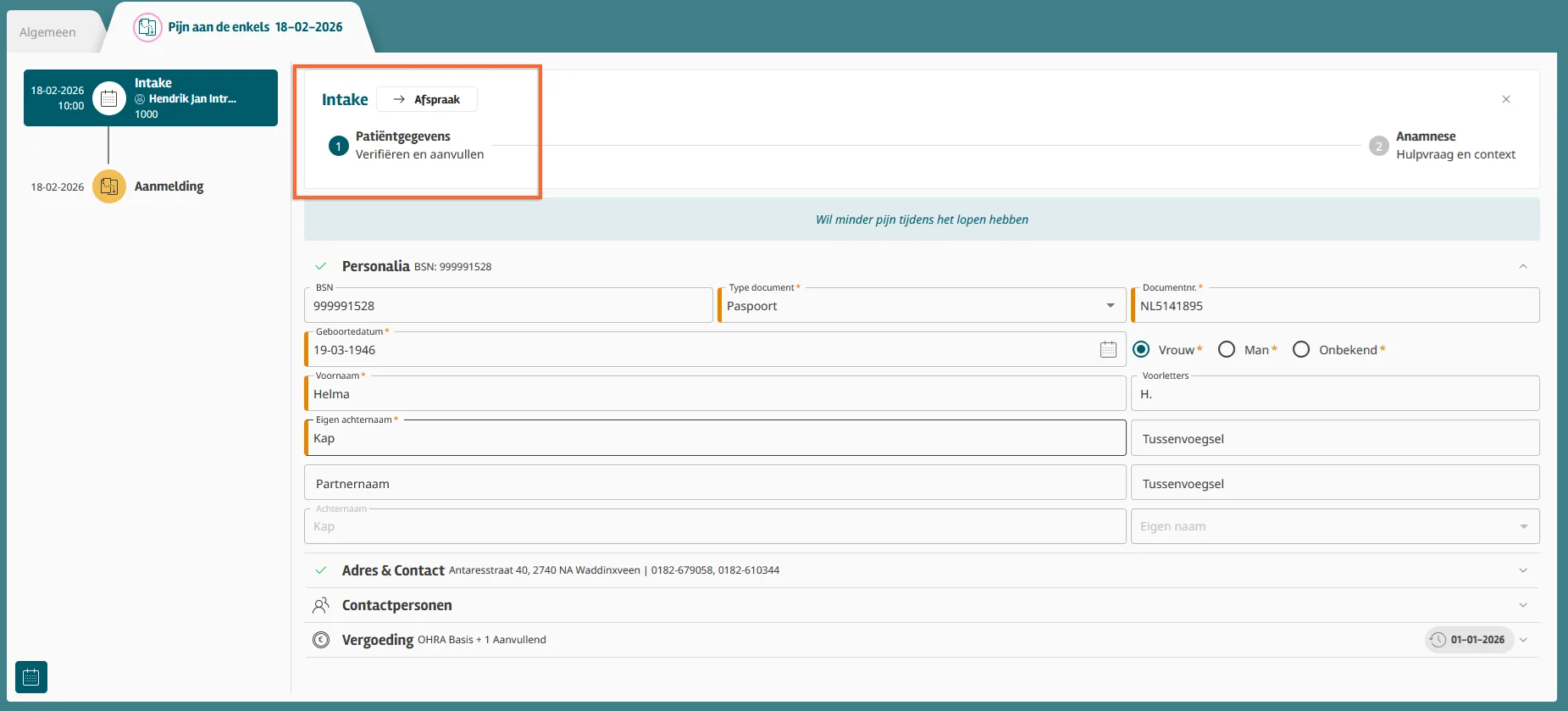Collapse the Personalia section
1568x711 pixels.
[x=1522, y=266]
